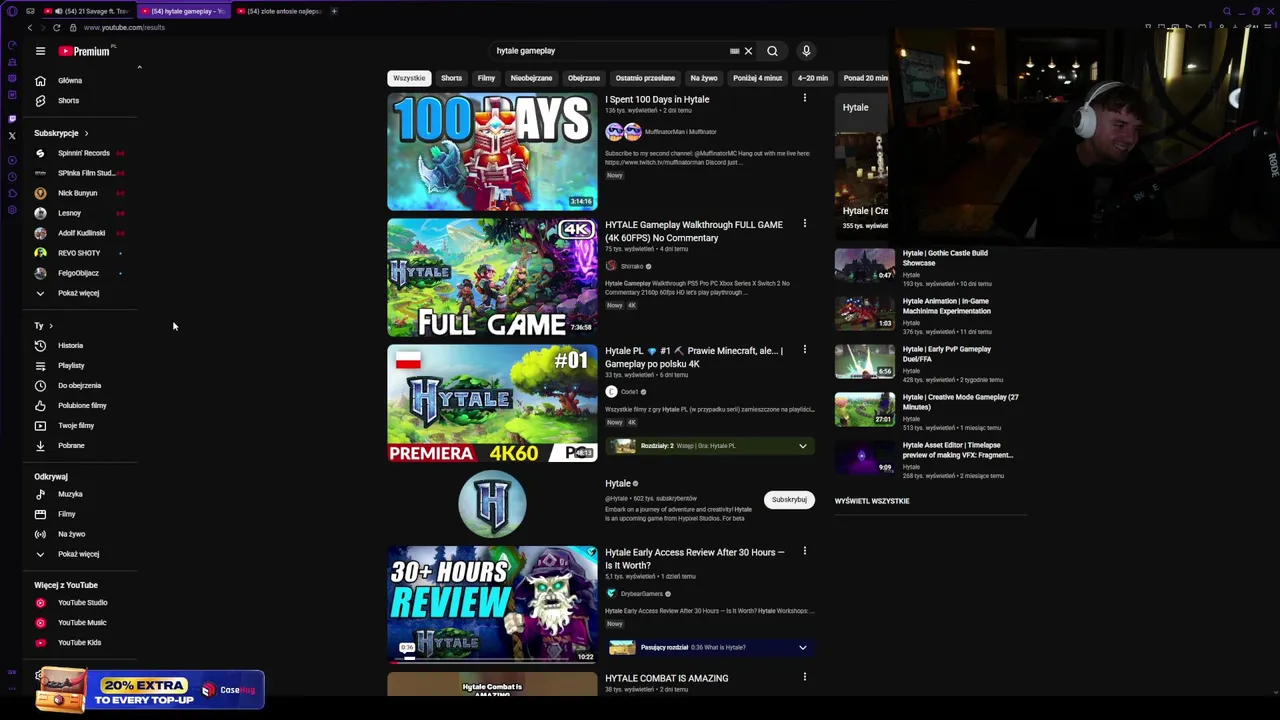Open HYTALE COMBAT IS AMAZING title
The height and width of the screenshot is (720, 1280).
[x=666, y=678]
